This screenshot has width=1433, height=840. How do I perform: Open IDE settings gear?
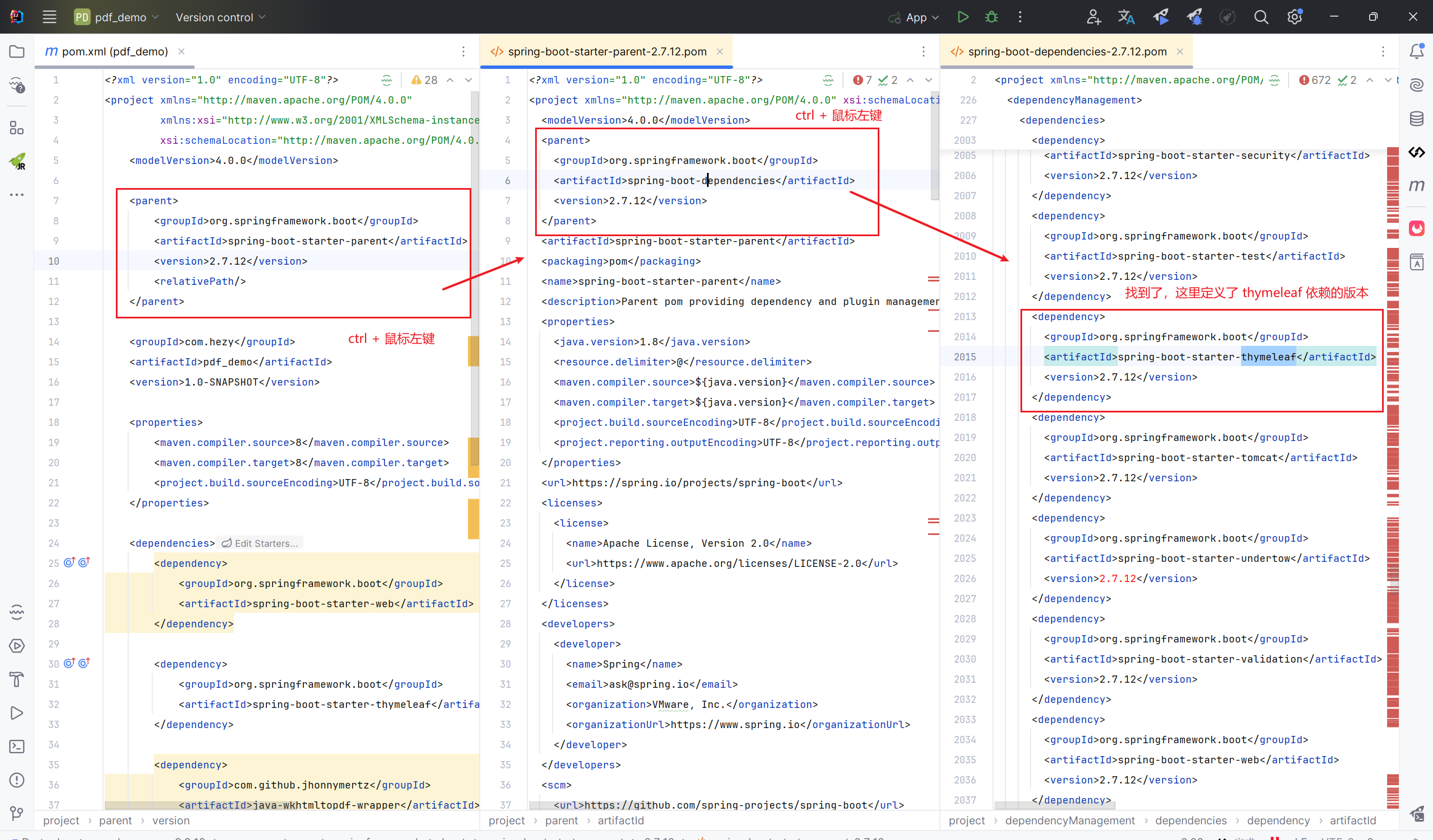pos(1295,17)
